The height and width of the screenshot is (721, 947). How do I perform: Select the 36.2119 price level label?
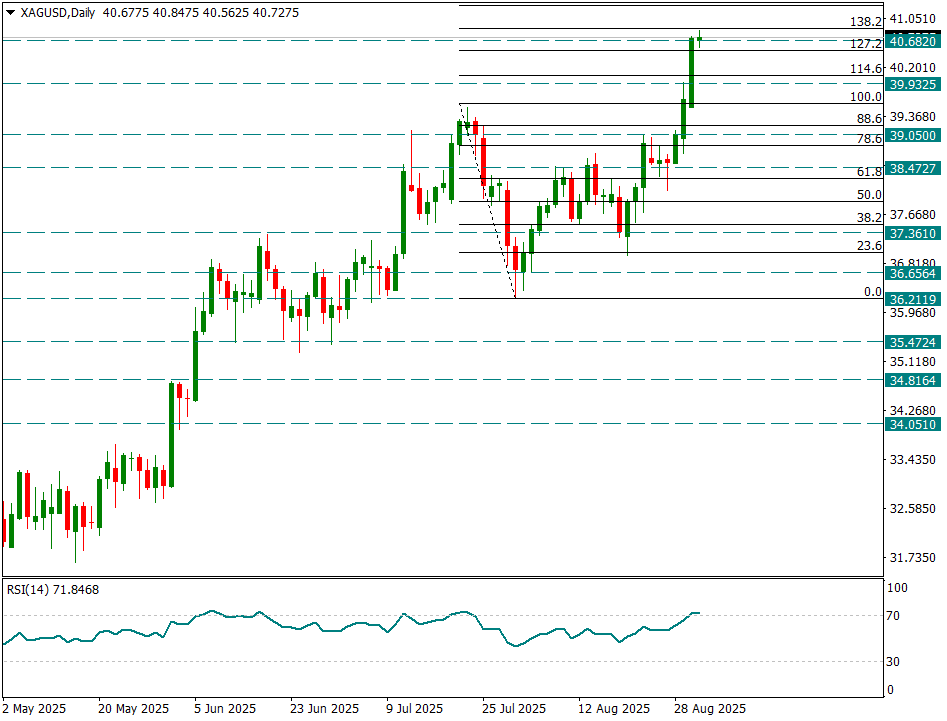(x=913, y=300)
